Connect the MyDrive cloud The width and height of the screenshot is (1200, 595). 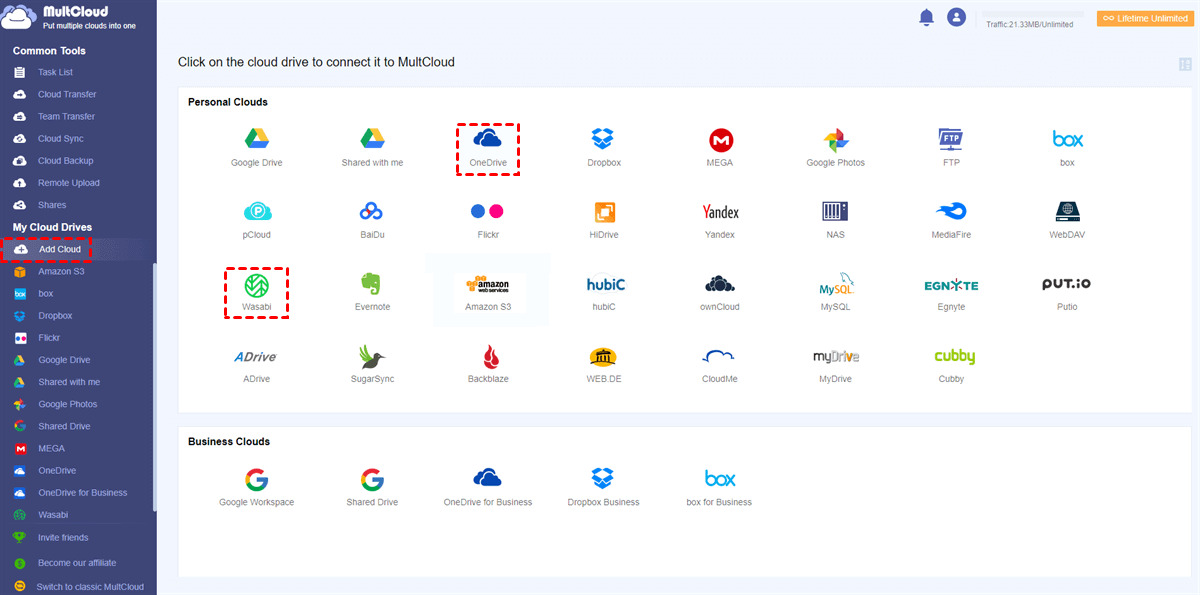835,364
